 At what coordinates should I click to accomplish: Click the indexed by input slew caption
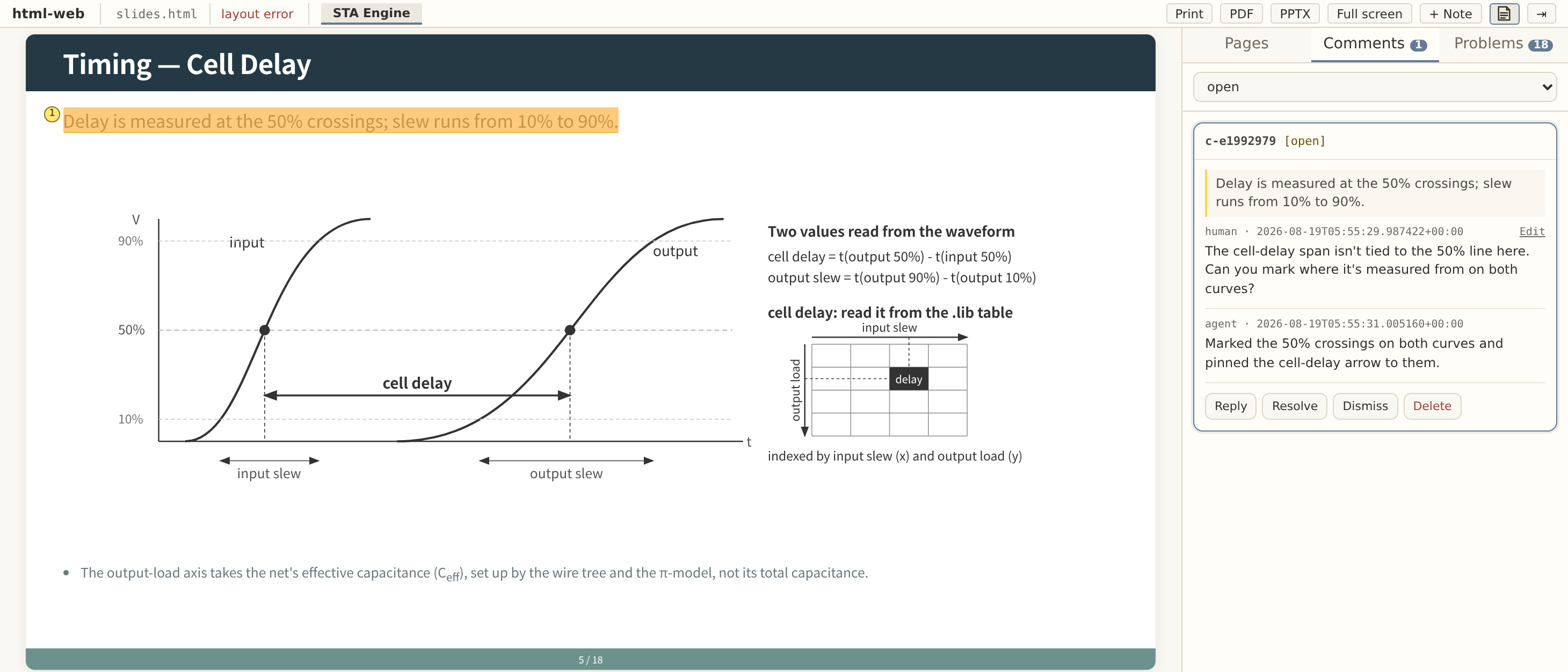[x=894, y=456]
